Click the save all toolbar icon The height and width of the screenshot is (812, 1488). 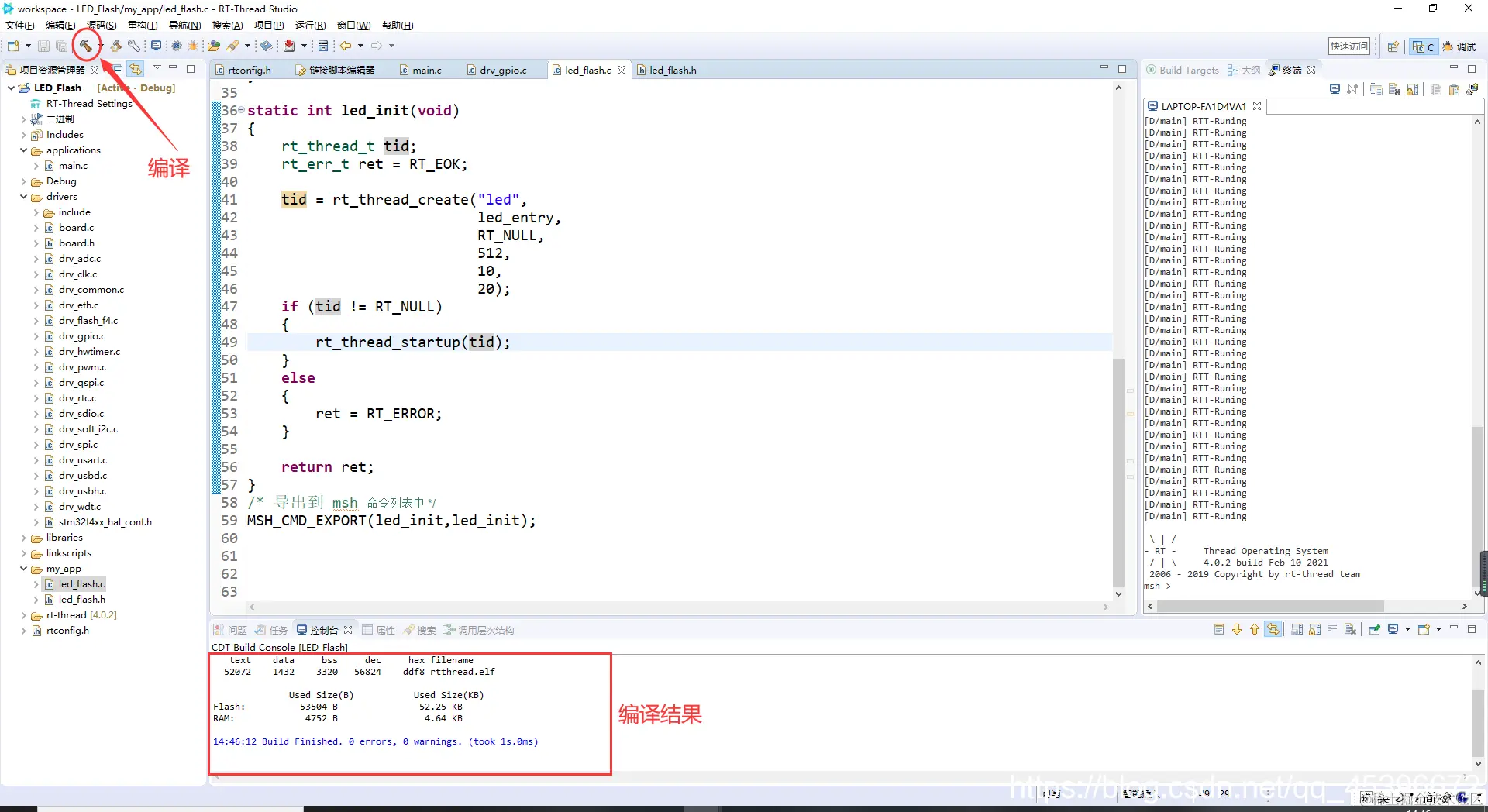click(x=61, y=46)
